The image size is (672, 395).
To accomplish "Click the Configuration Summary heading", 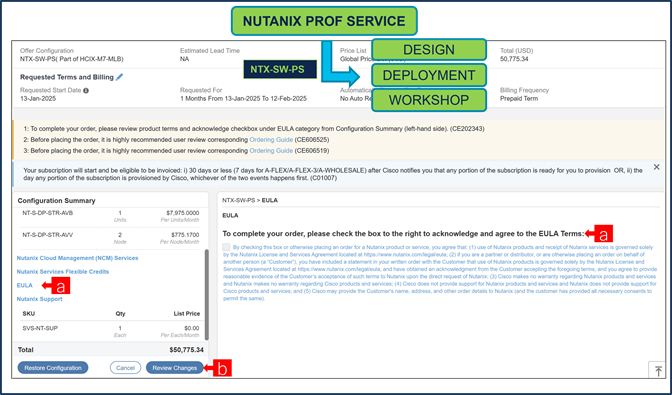I will (x=57, y=200).
